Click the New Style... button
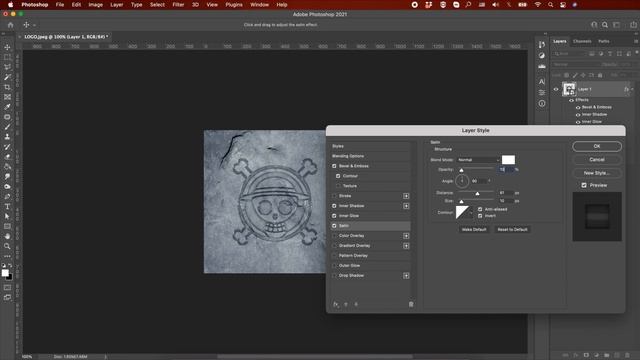Image resolution: width=640 pixels, height=360 pixels. click(x=597, y=173)
